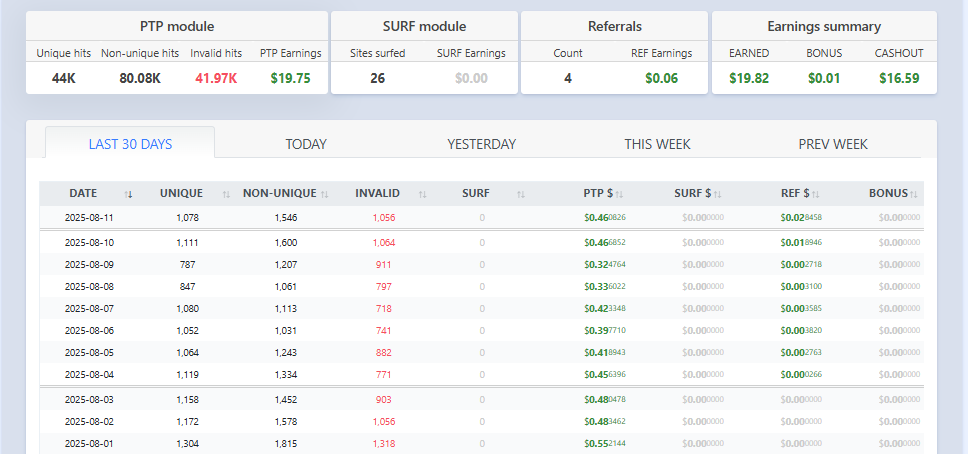
Task: Sort by UNIQUE column sort icon
Action: coord(227,195)
